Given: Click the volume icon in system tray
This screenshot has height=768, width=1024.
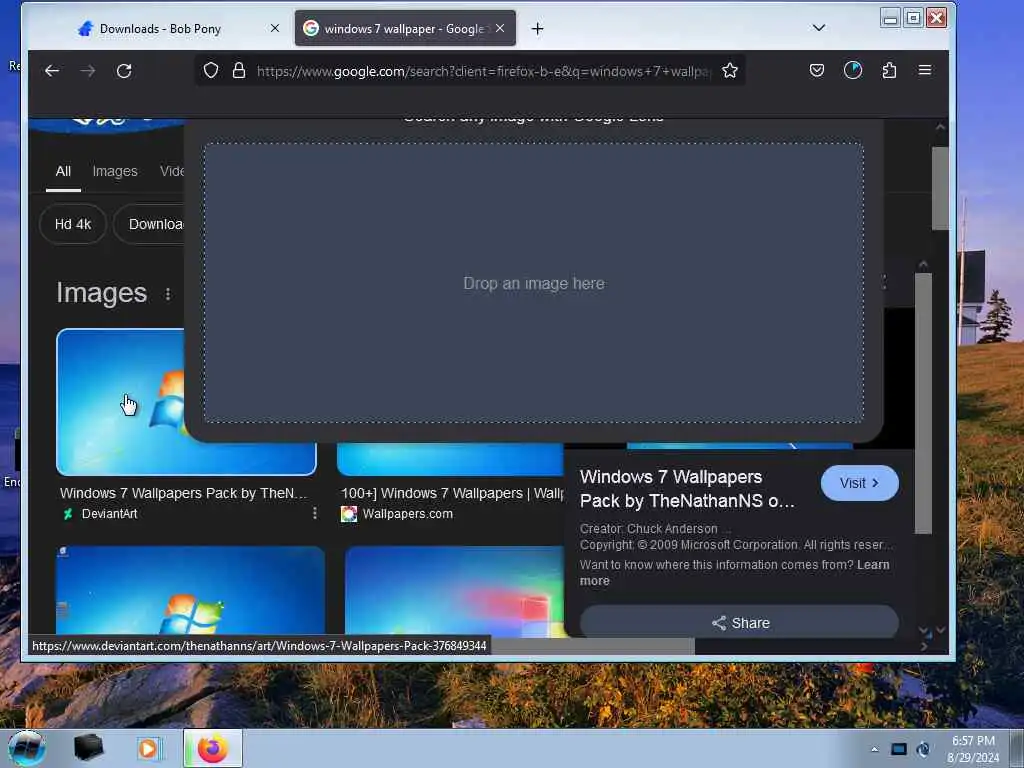Looking at the screenshot, I should point(923,750).
